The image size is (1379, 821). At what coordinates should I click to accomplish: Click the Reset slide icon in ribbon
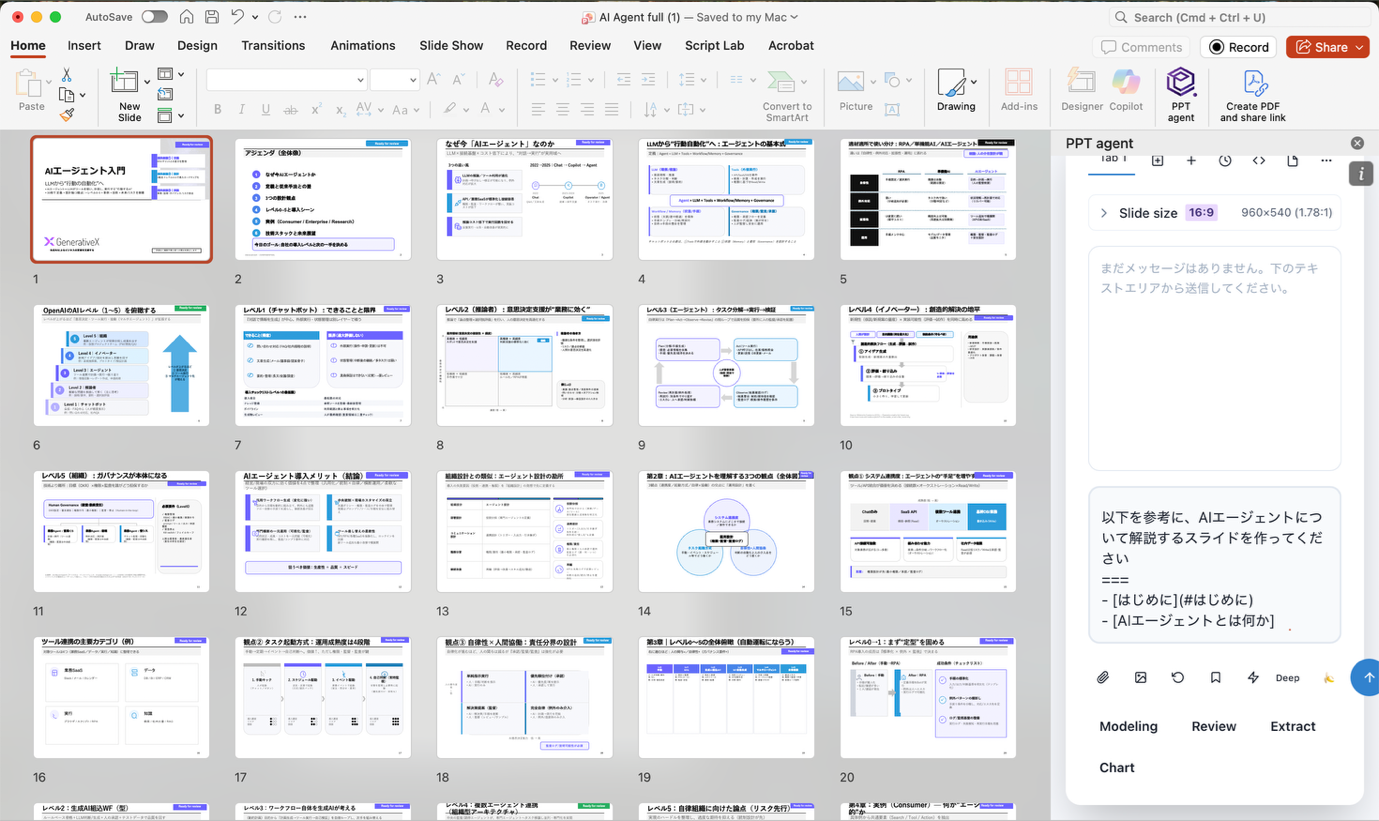click(165, 95)
